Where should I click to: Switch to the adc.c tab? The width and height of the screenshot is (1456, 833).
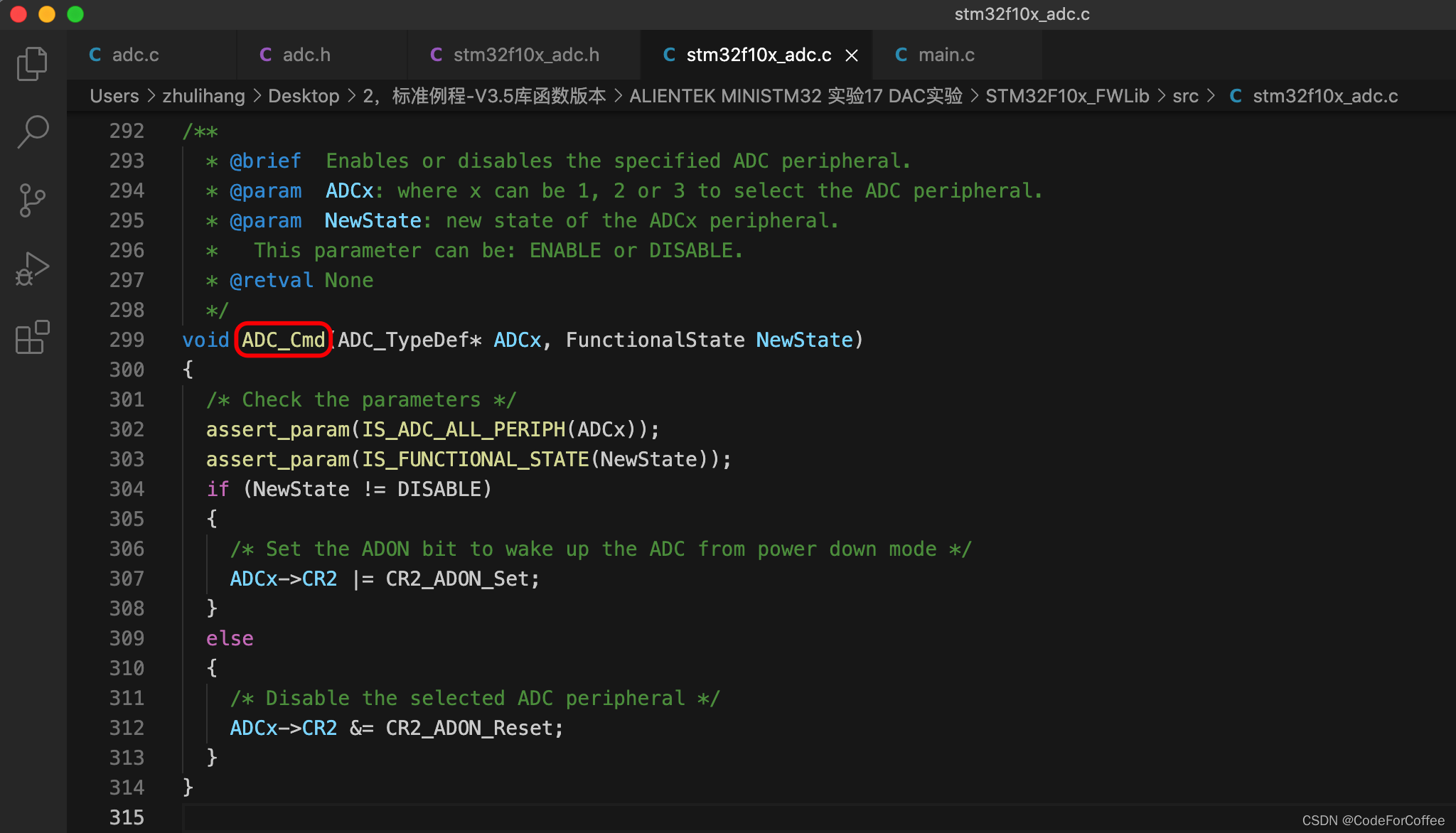pos(135,55)
